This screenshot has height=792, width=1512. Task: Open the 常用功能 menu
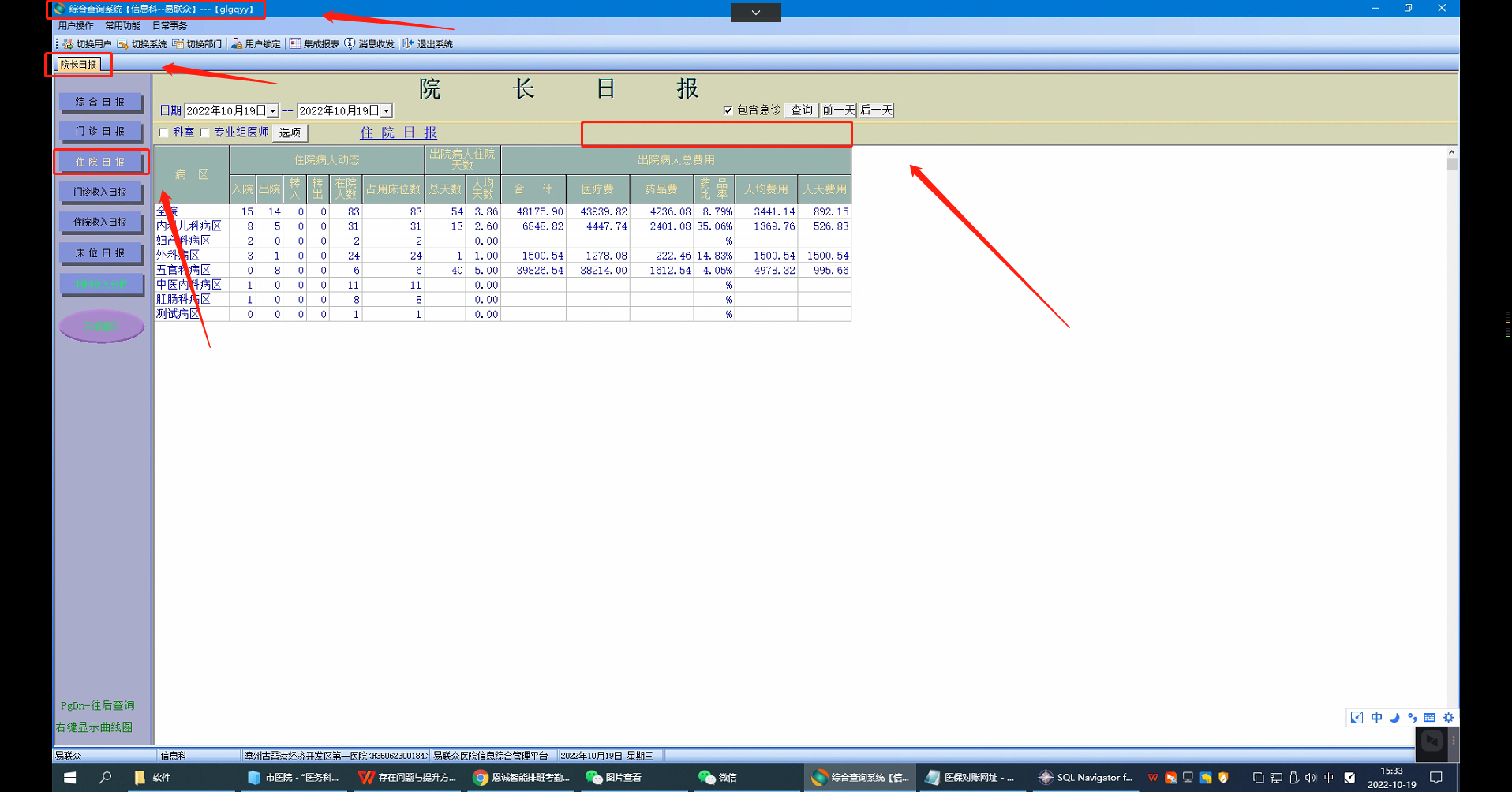click(122, 26)
